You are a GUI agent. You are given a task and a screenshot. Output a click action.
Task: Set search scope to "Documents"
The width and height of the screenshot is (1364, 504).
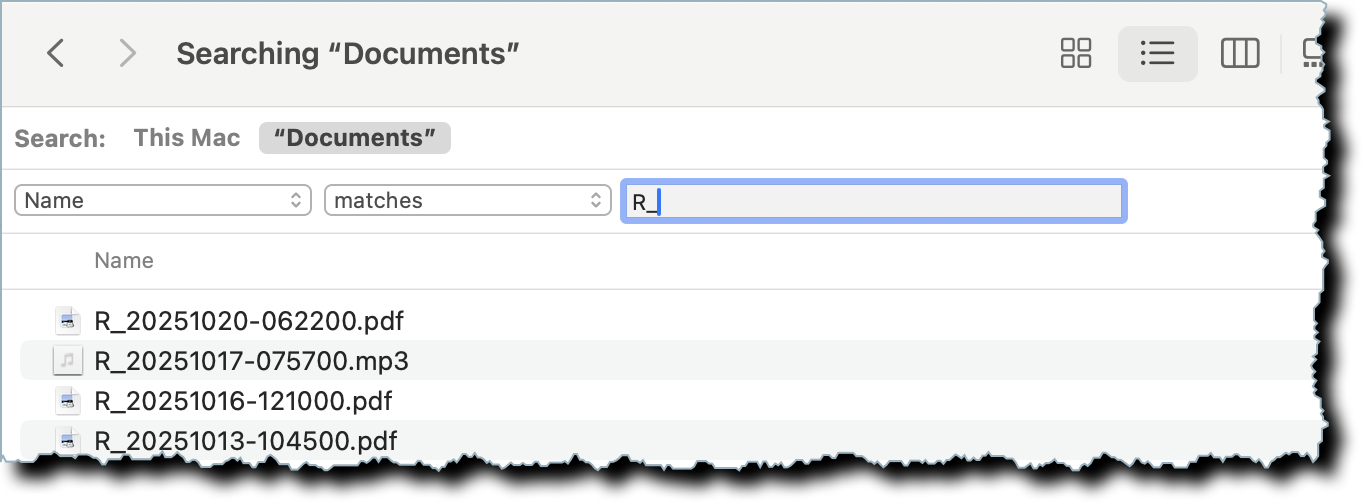tap(355, 138)
